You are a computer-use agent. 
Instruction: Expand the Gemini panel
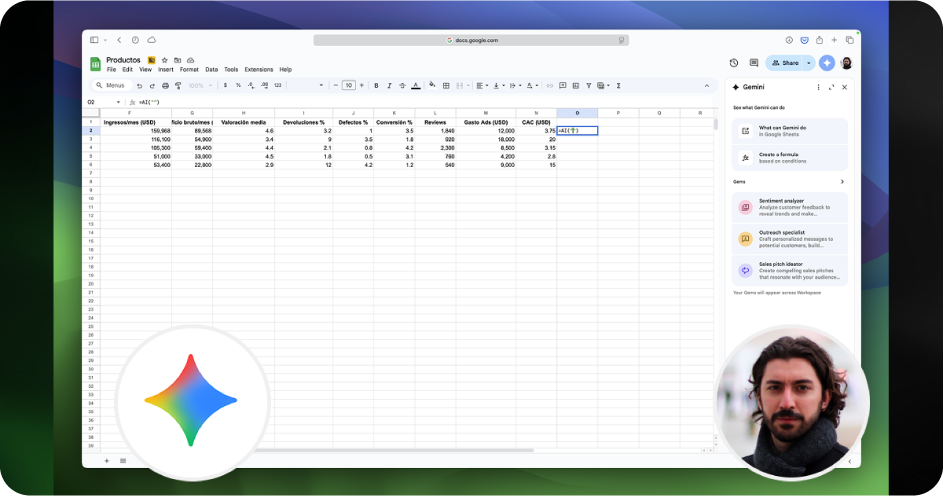[x=831, y=87]
